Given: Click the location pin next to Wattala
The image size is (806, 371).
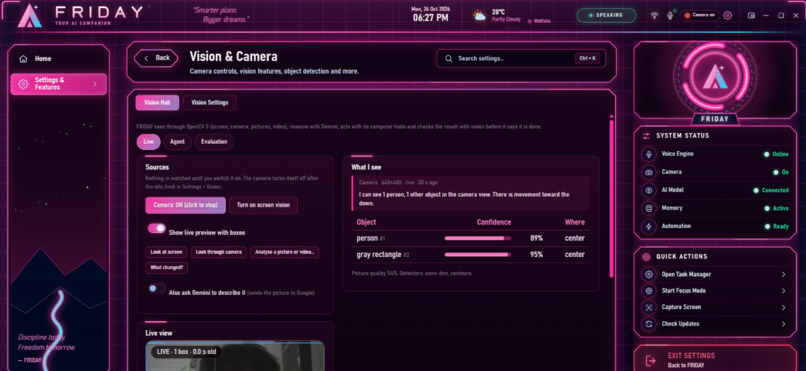Looking at the screenshot, I should [529, 21].
